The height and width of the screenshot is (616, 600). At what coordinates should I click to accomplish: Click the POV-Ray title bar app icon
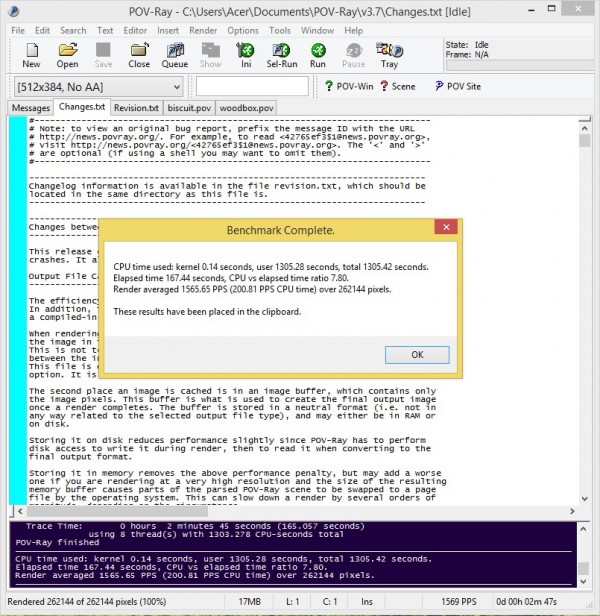pyautogui.click(x=14, y=11)
